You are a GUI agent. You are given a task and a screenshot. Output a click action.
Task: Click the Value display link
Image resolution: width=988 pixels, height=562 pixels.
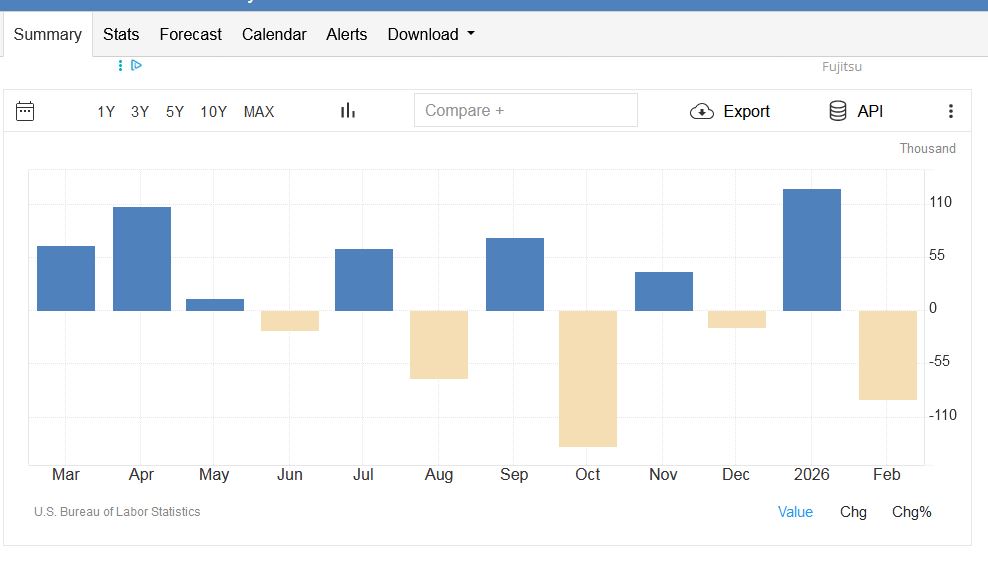pyautogui.click(x=795, y=512)
